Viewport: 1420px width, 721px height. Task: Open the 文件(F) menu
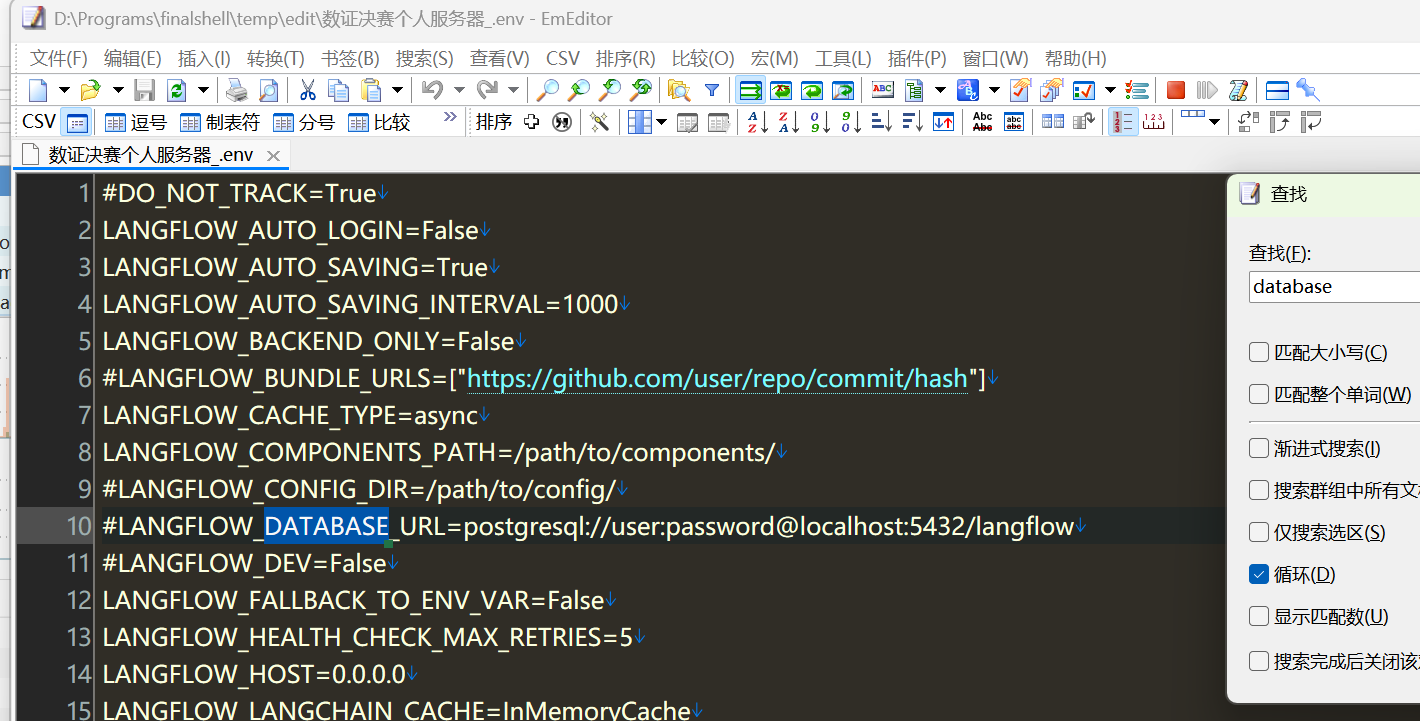click(59, 58)
